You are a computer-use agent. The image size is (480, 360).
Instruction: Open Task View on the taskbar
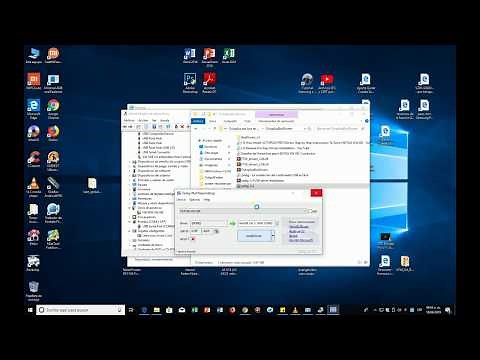[131, 310]
